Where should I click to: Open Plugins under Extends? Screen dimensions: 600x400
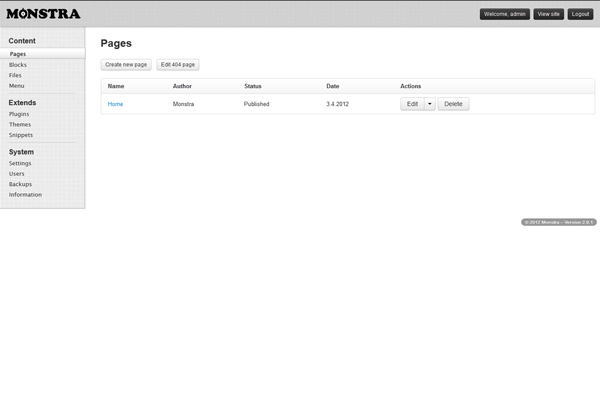point(19,114)
